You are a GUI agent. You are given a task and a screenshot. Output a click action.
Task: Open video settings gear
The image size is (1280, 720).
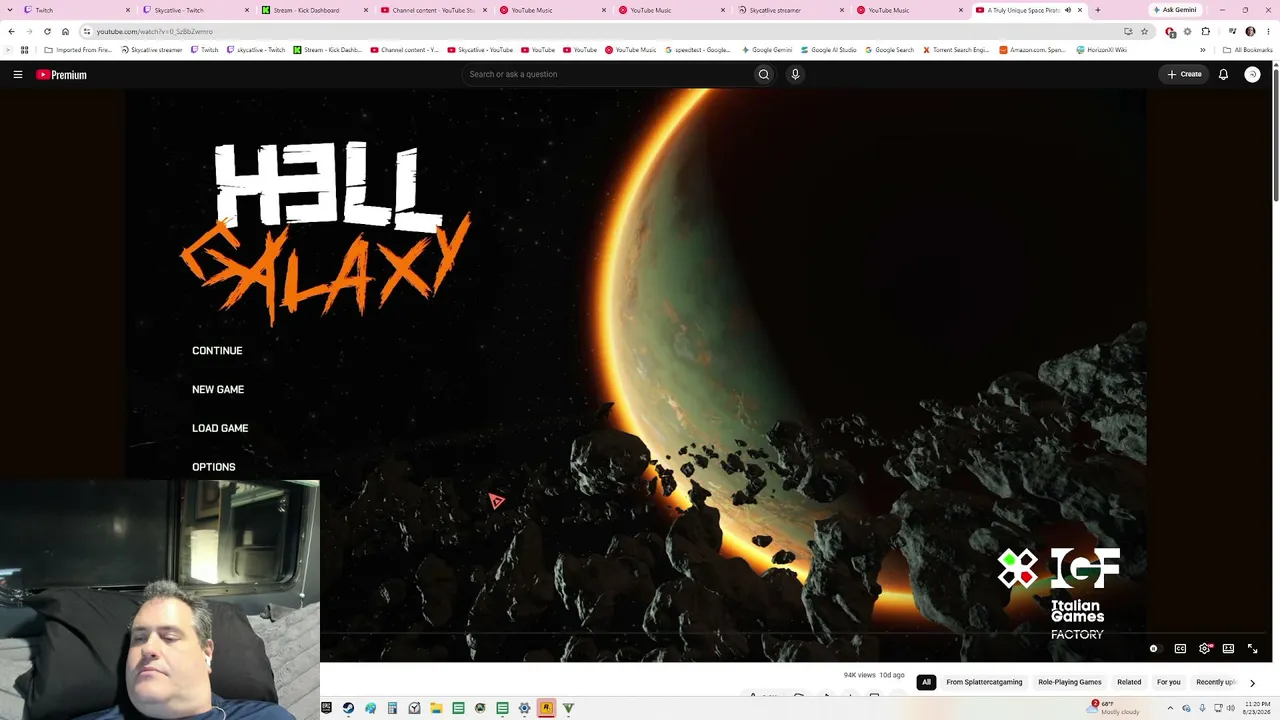click(x=1204, y=648)
